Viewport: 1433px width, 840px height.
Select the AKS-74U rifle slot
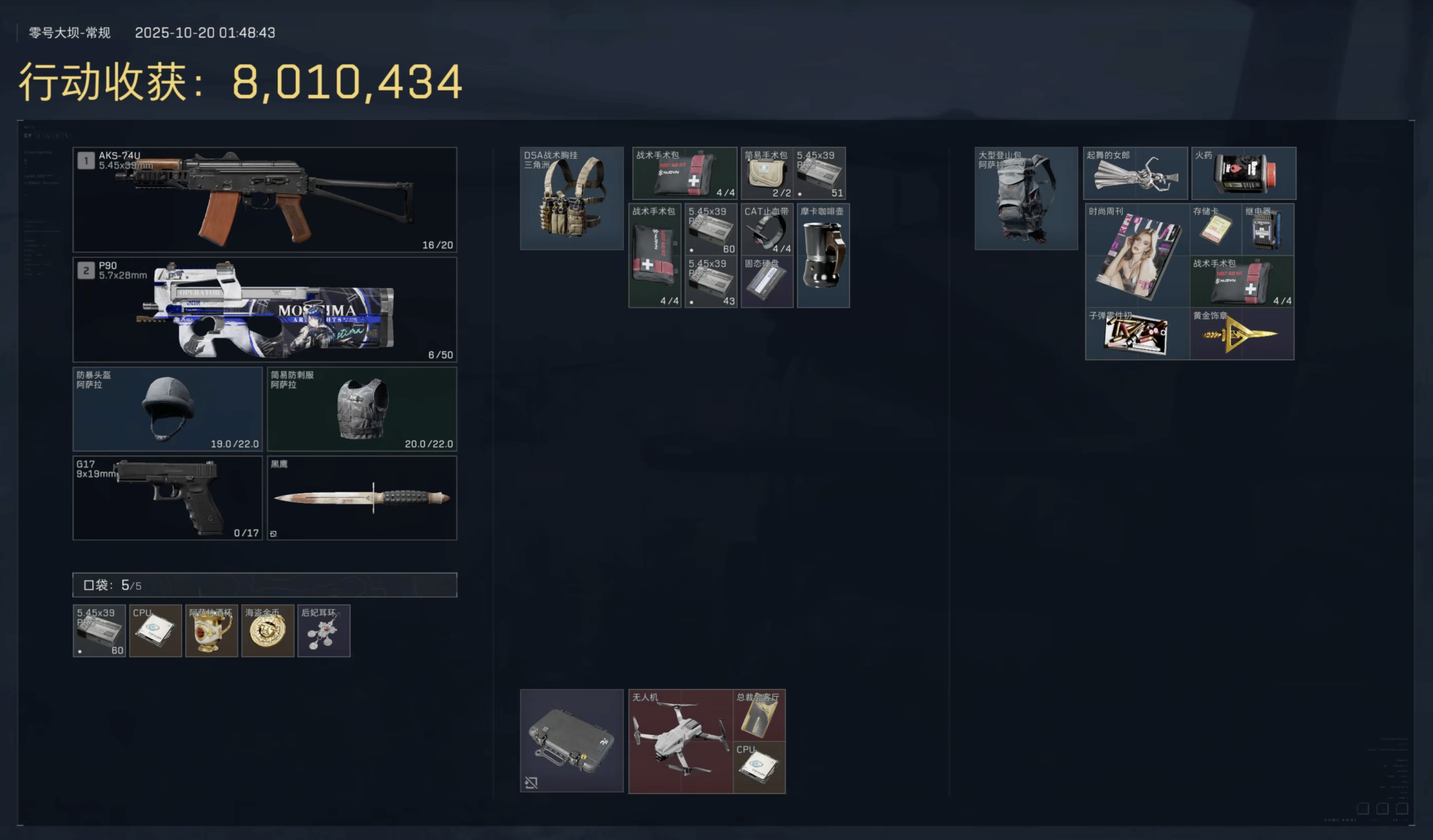[x=265, y=199]
